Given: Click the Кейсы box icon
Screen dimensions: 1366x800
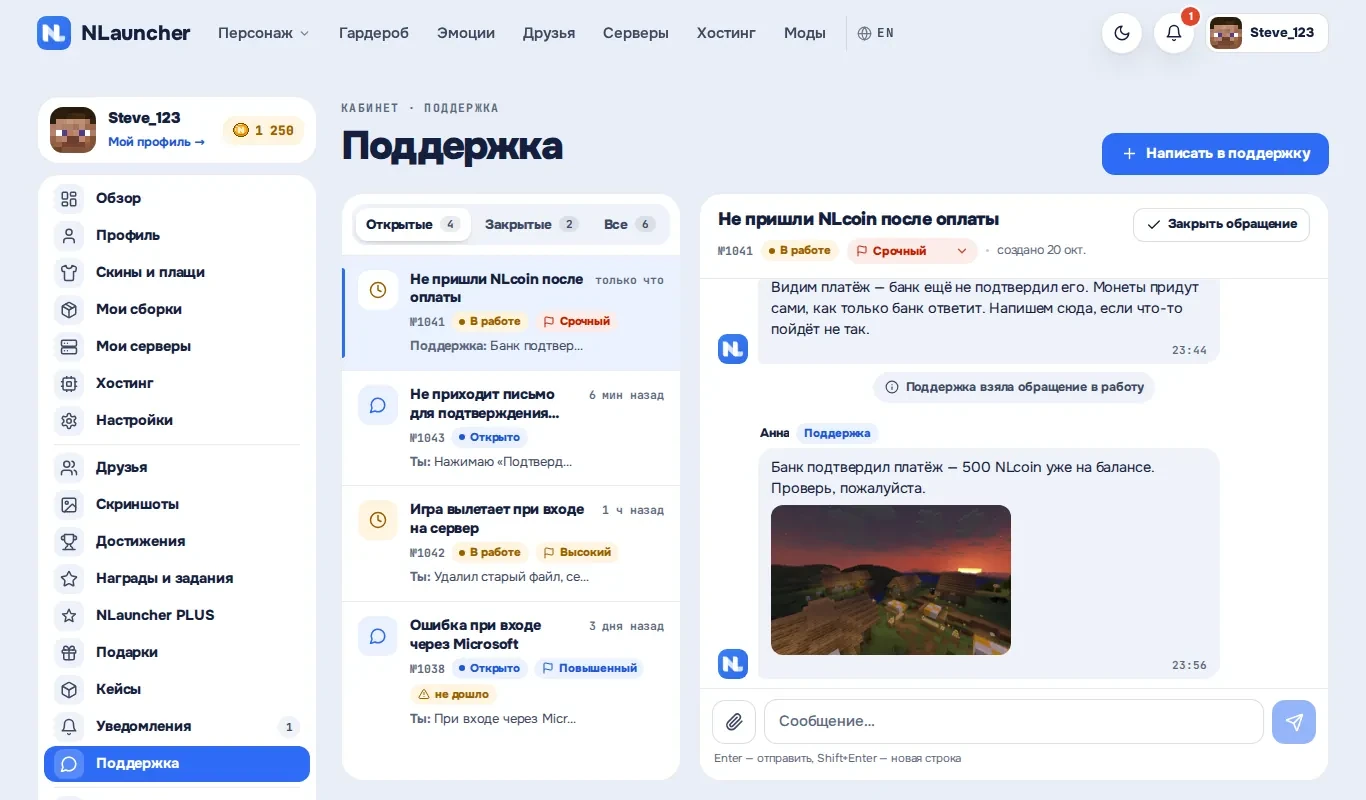Looking at the screenshot, I should pyautogui.click(x=69, y=689).
